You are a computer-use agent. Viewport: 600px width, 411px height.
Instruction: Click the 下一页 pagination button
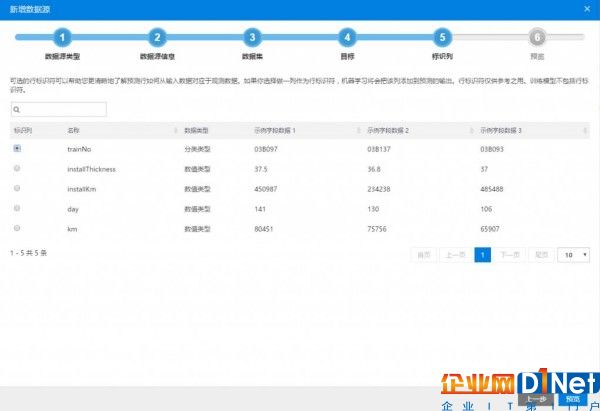coord(510,255)
